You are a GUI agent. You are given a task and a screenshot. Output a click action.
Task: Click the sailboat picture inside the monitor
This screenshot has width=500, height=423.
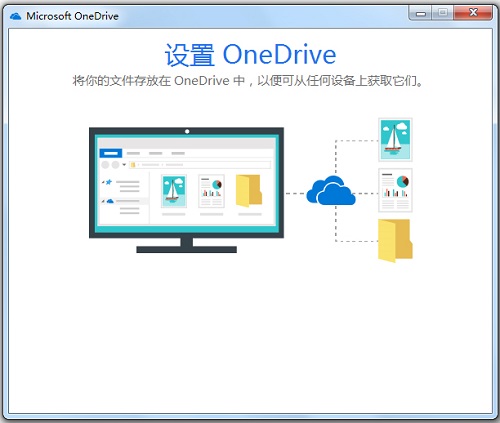tap(174, 191)
